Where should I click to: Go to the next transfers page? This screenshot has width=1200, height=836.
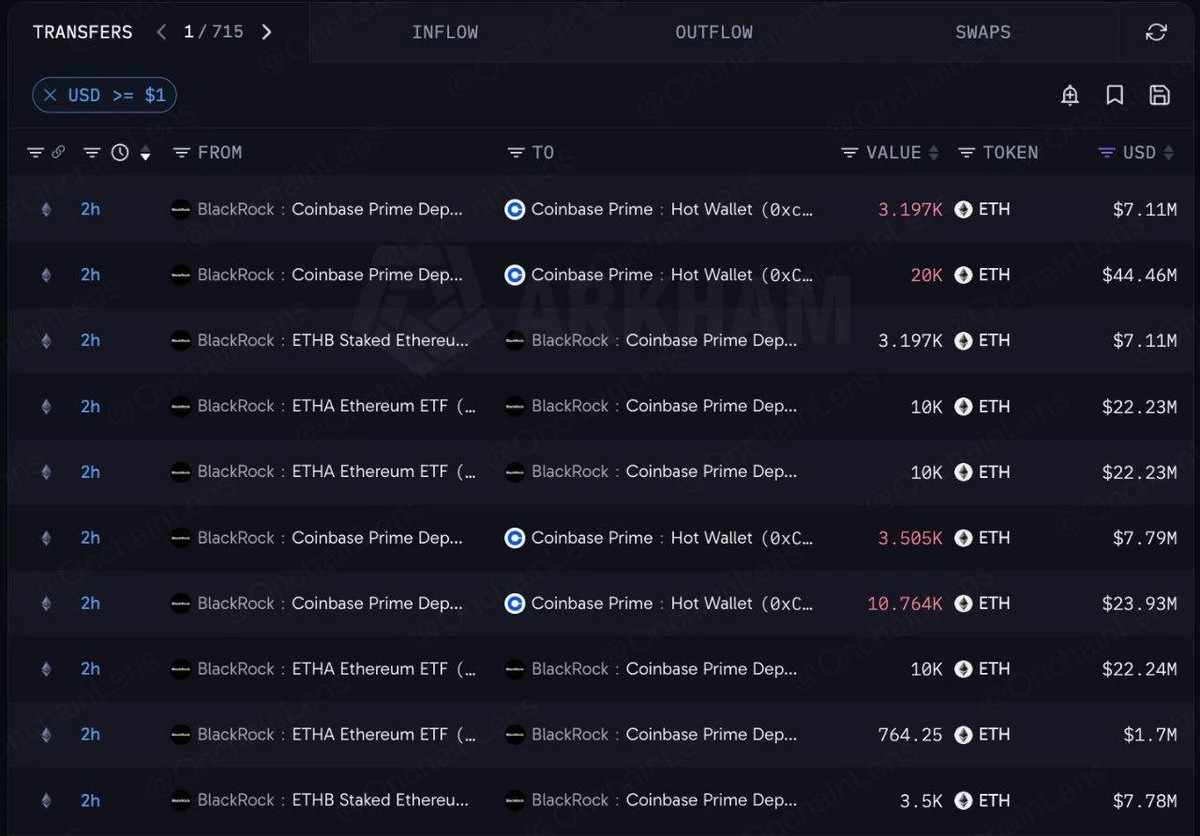[266, 32]
